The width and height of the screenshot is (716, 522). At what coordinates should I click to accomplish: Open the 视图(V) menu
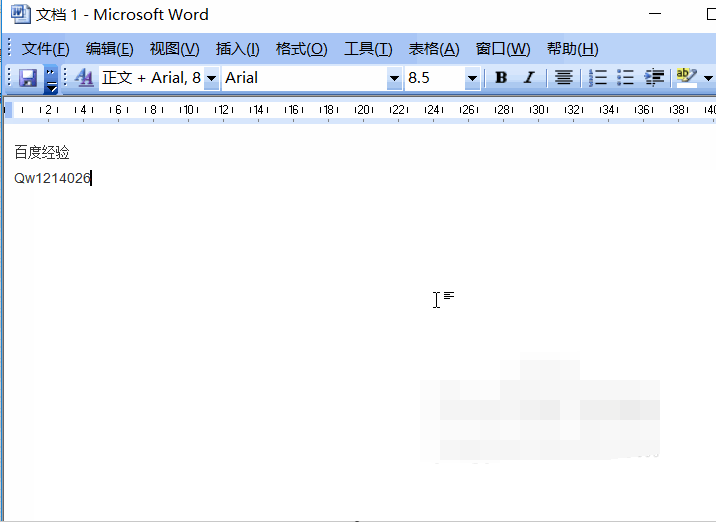pos(174,49)
